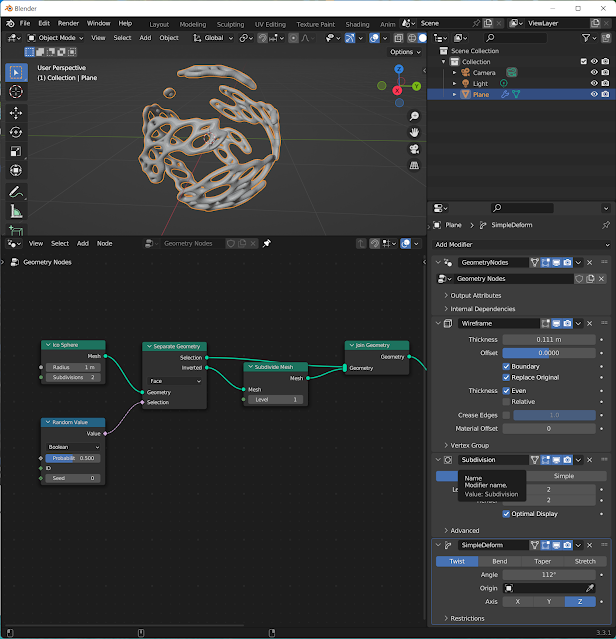616x639 pixels.
Task: Switch perspective/orthographic grid icon
Action: point(414,165)
